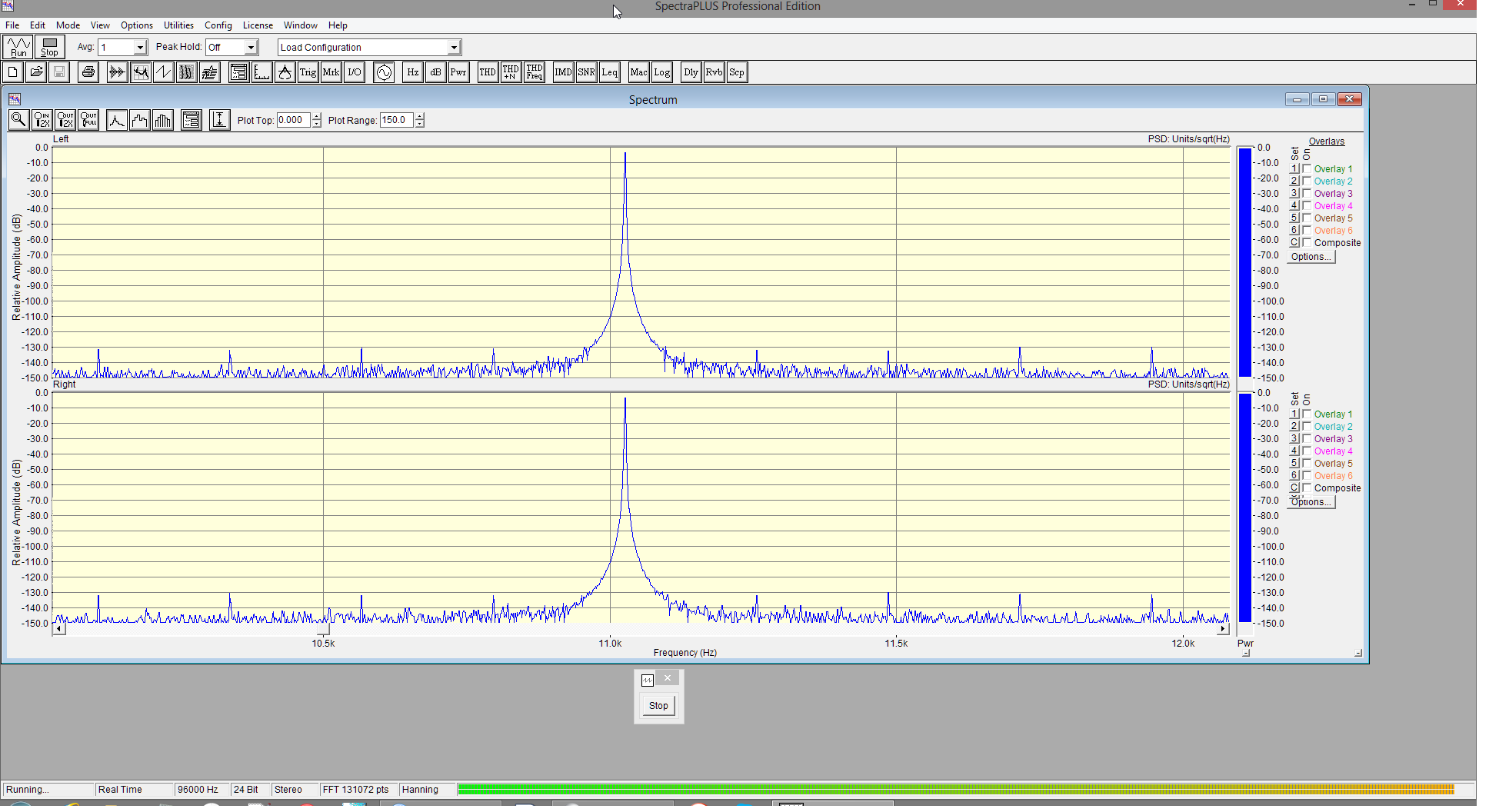Switch to bar graph plot style
The height and width of the screenshot is (812, 1489).
click(x=163, y=120)
